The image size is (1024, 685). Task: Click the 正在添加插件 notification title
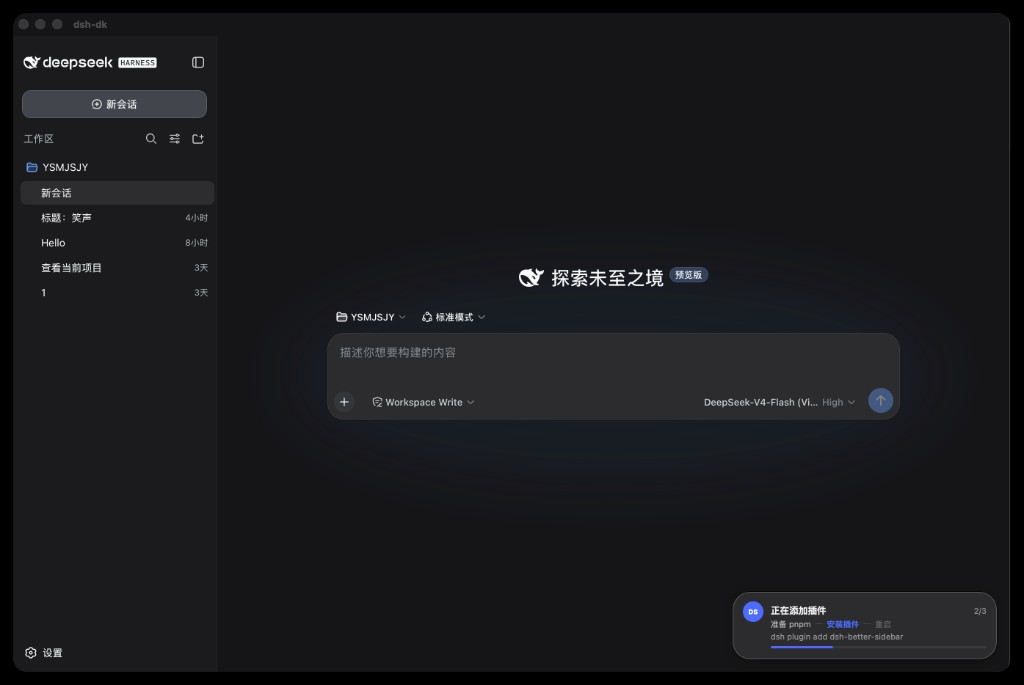[798, 611]
